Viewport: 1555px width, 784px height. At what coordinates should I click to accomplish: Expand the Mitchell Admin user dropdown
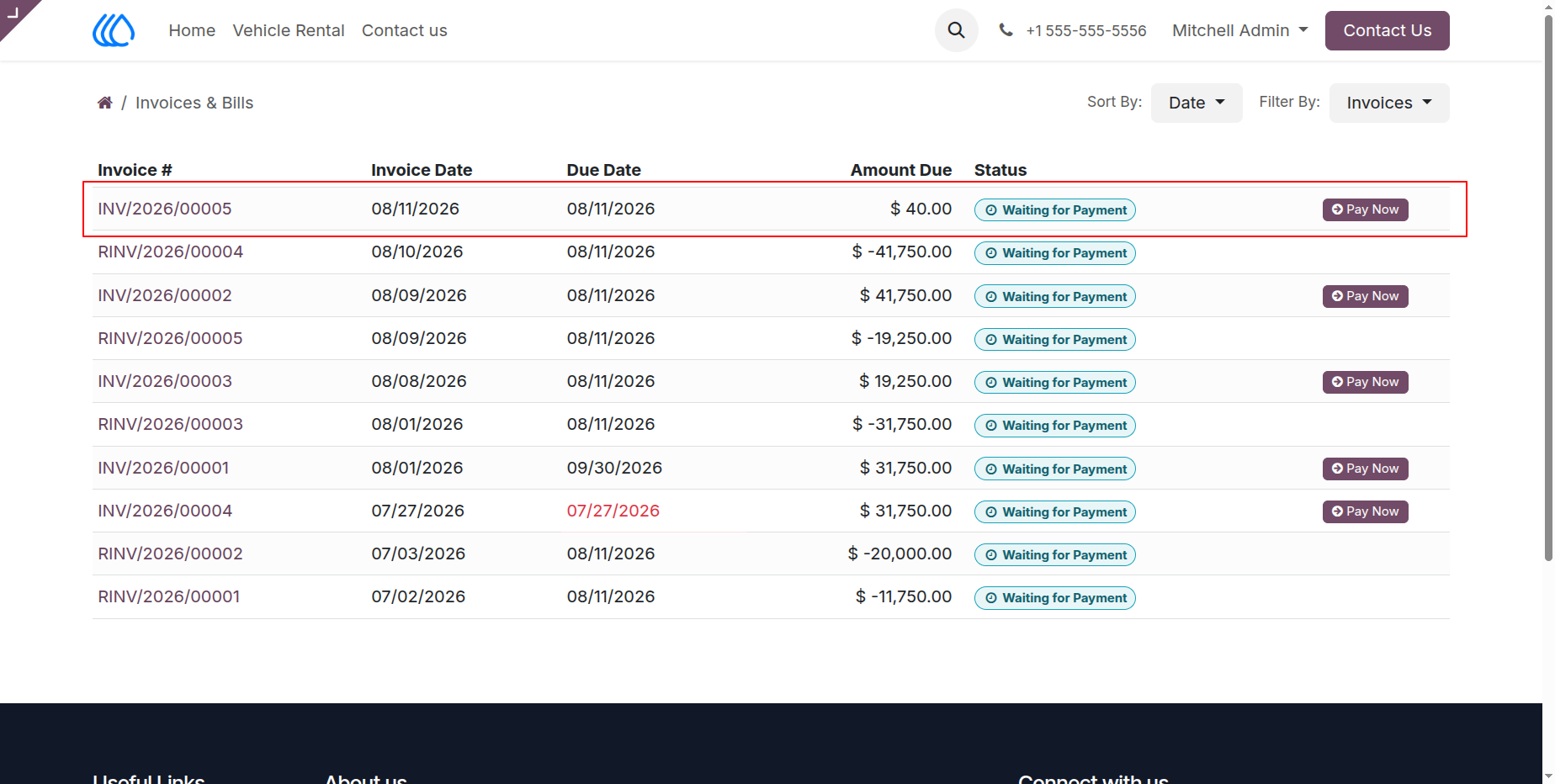1239,30
